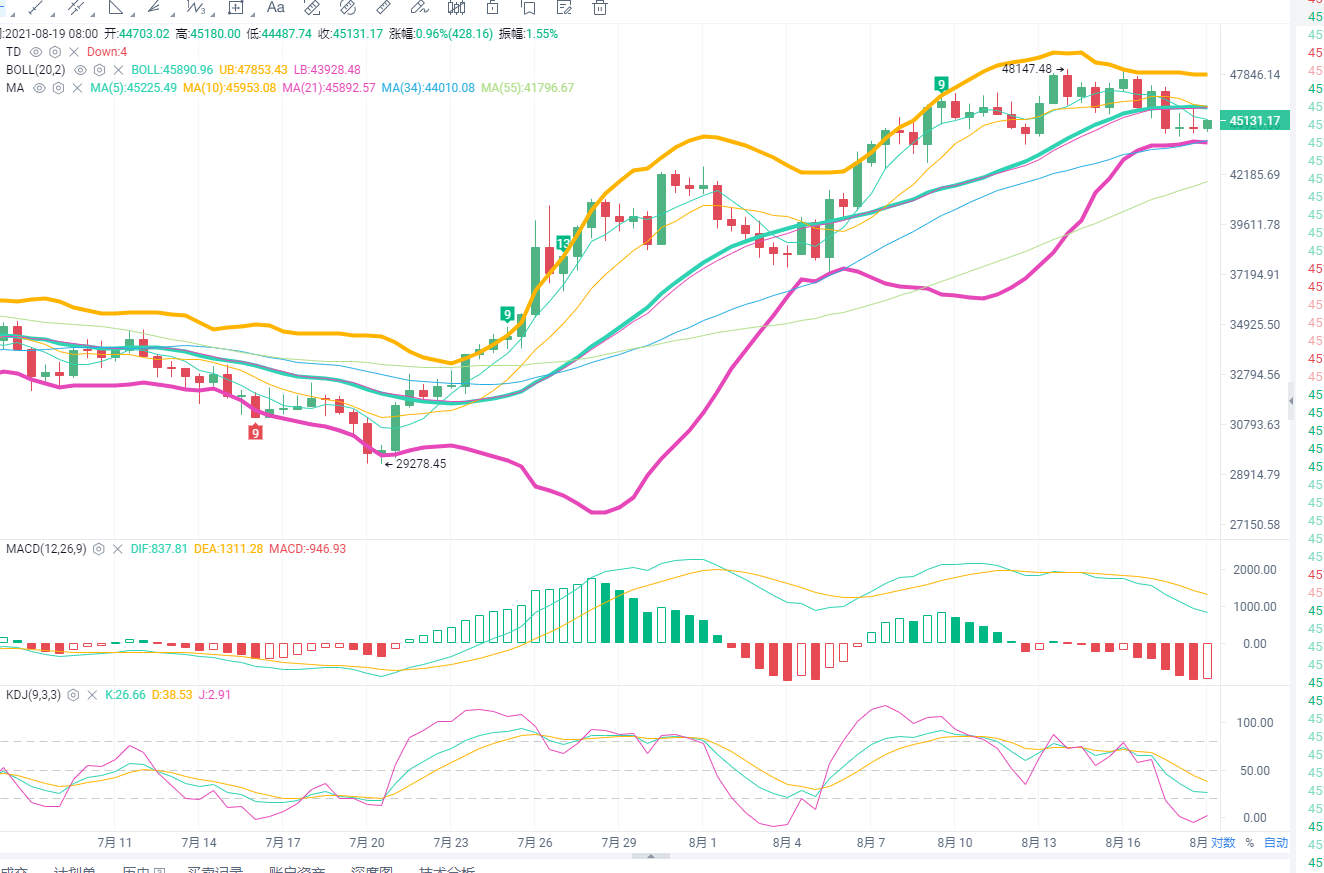Open settings gear for KDJ(9,3,3) indicator

73,694
